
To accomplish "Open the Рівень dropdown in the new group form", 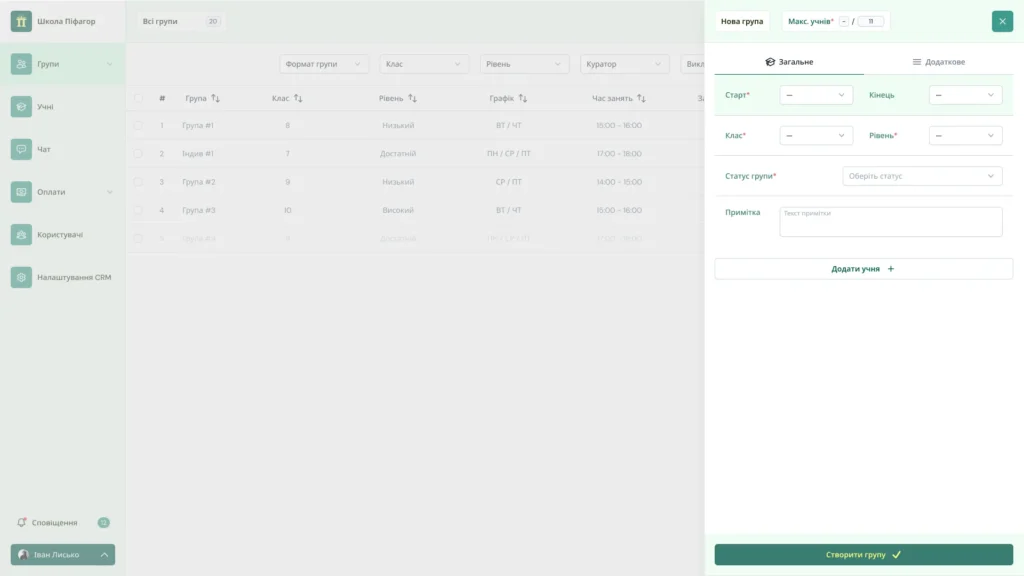I will (x=965, y=135).
